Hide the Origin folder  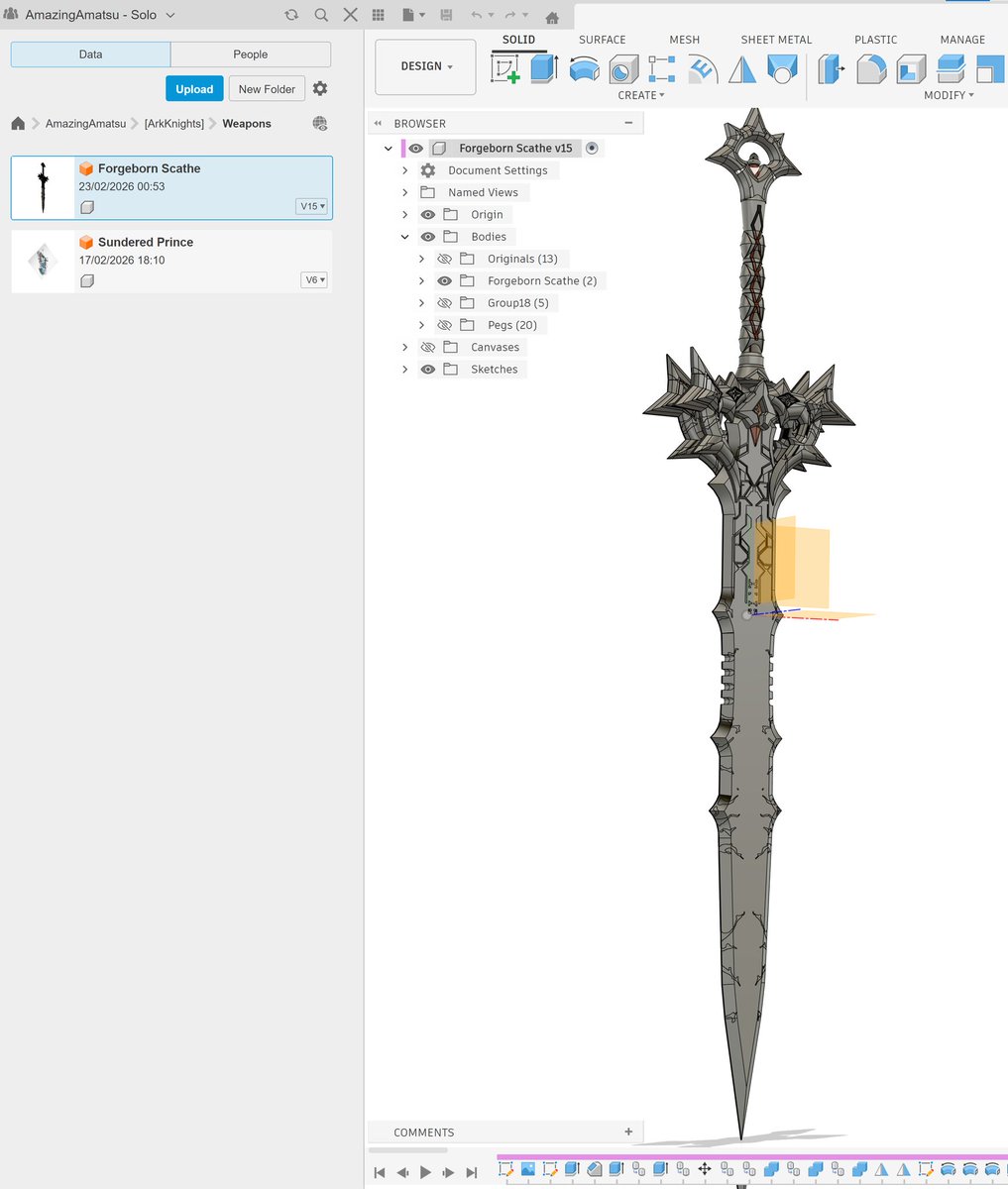(x=428, y=215)
